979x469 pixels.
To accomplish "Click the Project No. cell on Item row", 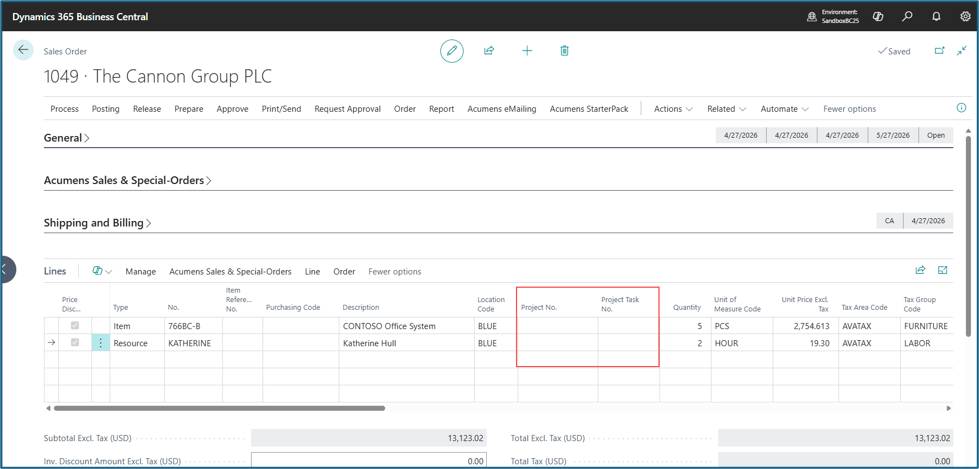I will click(558, 326).
